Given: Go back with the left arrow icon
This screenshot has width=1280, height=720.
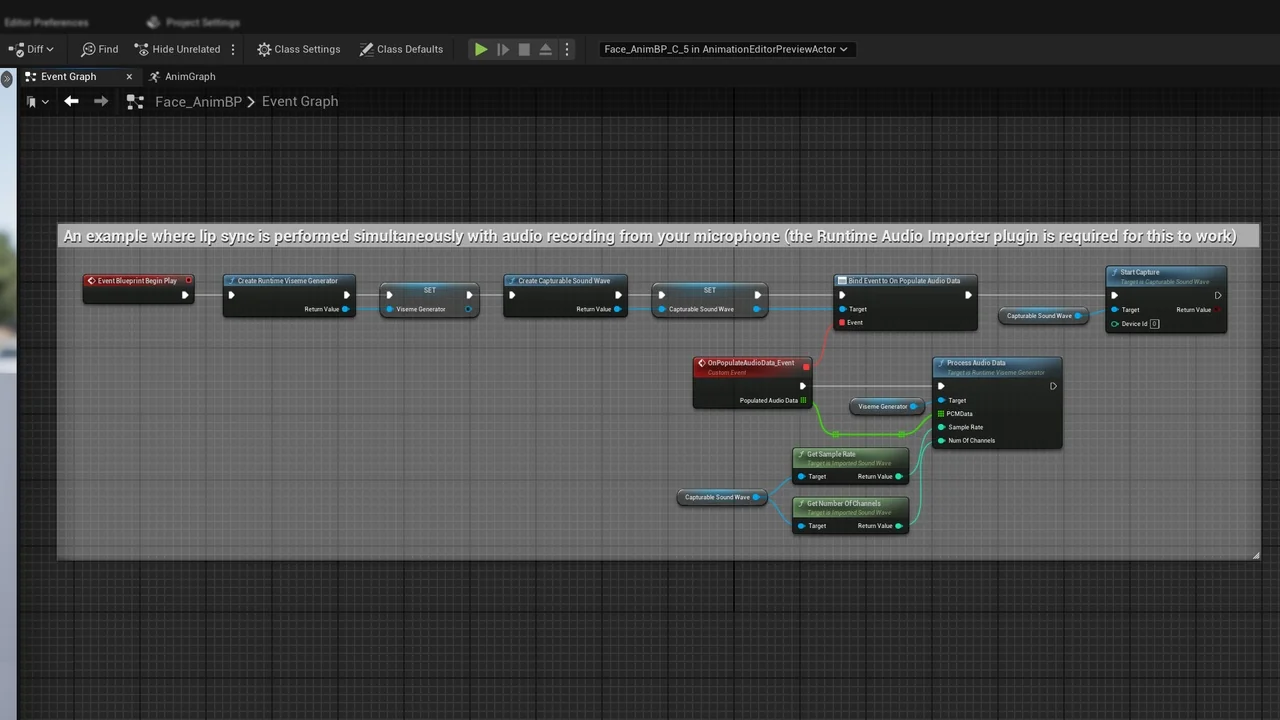Looking at the screenshot, I should coord(71,101).
